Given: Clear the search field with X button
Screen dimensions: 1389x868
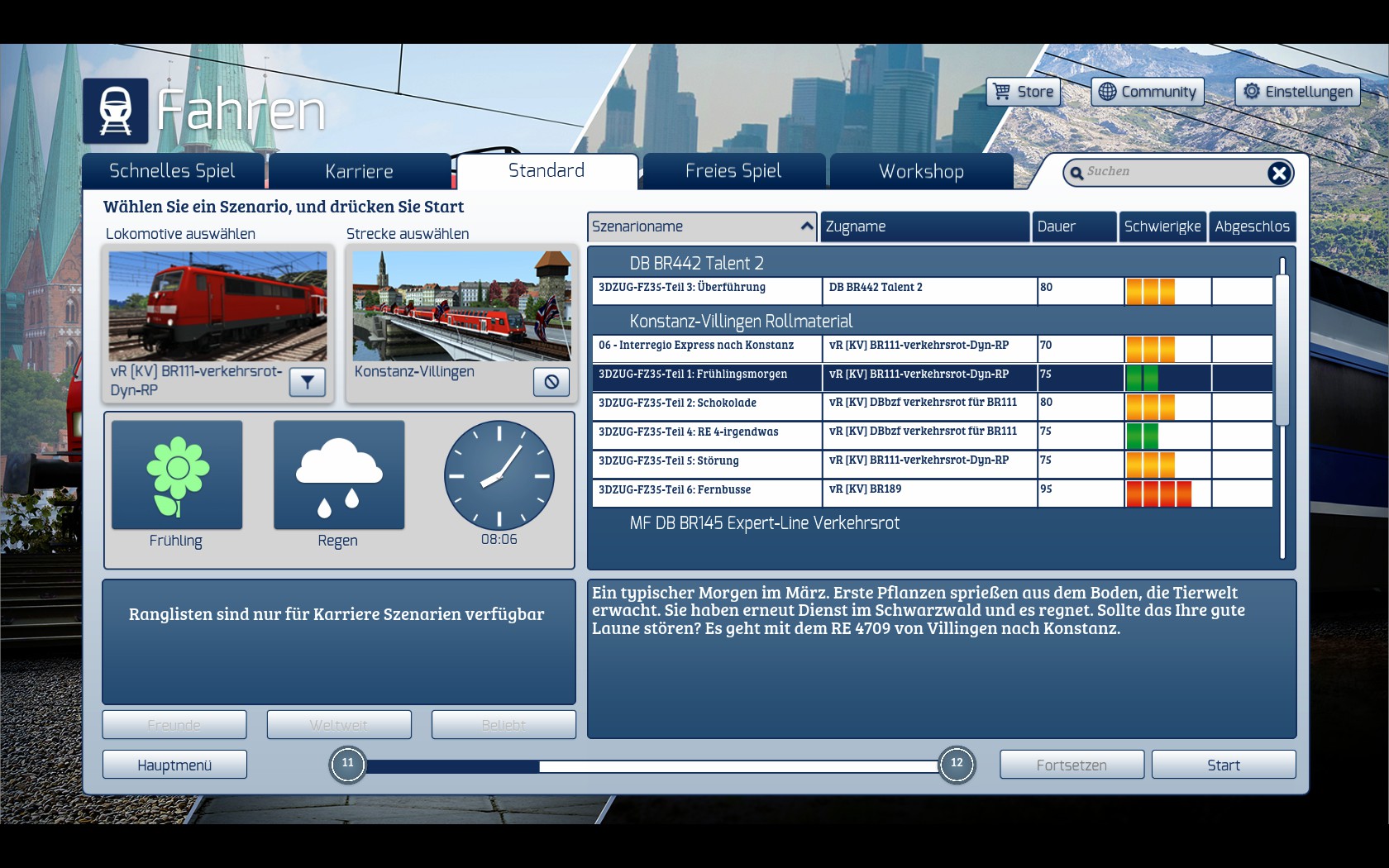Looking at the screenshot, I should pyautogui.click(x=1279, y=173).
